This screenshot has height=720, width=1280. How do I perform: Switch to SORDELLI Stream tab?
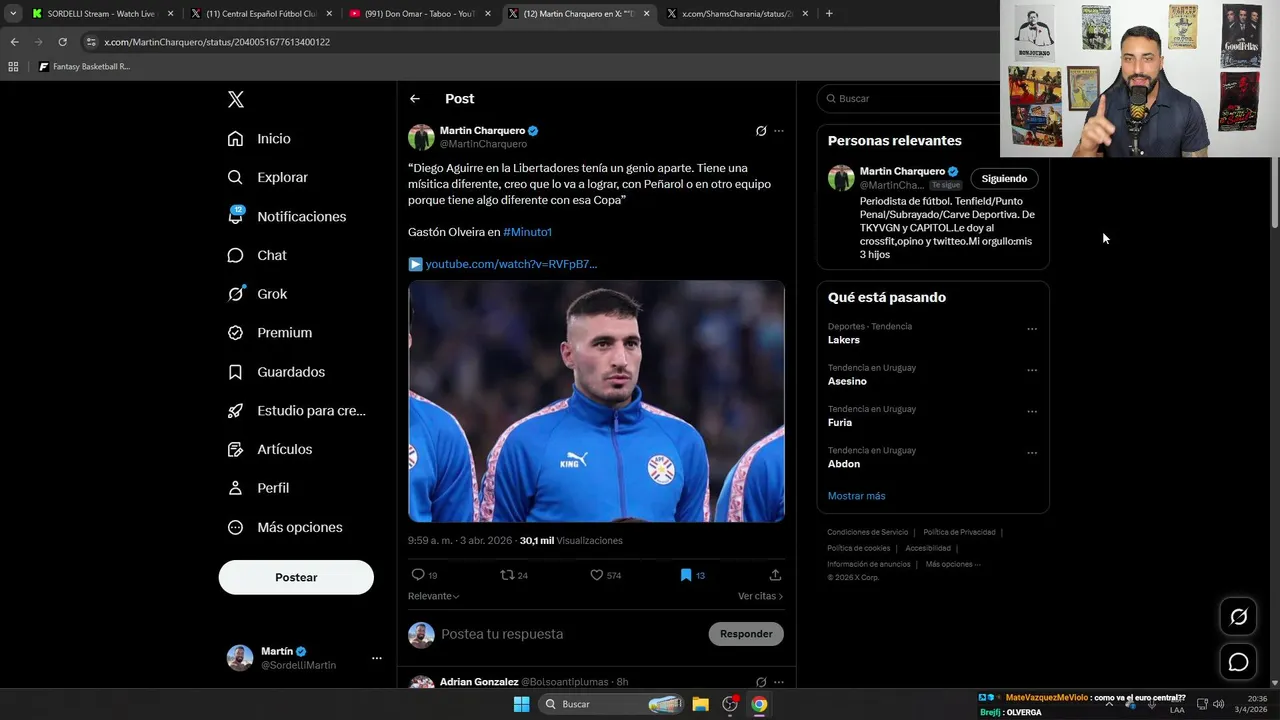tap(101, 14)
